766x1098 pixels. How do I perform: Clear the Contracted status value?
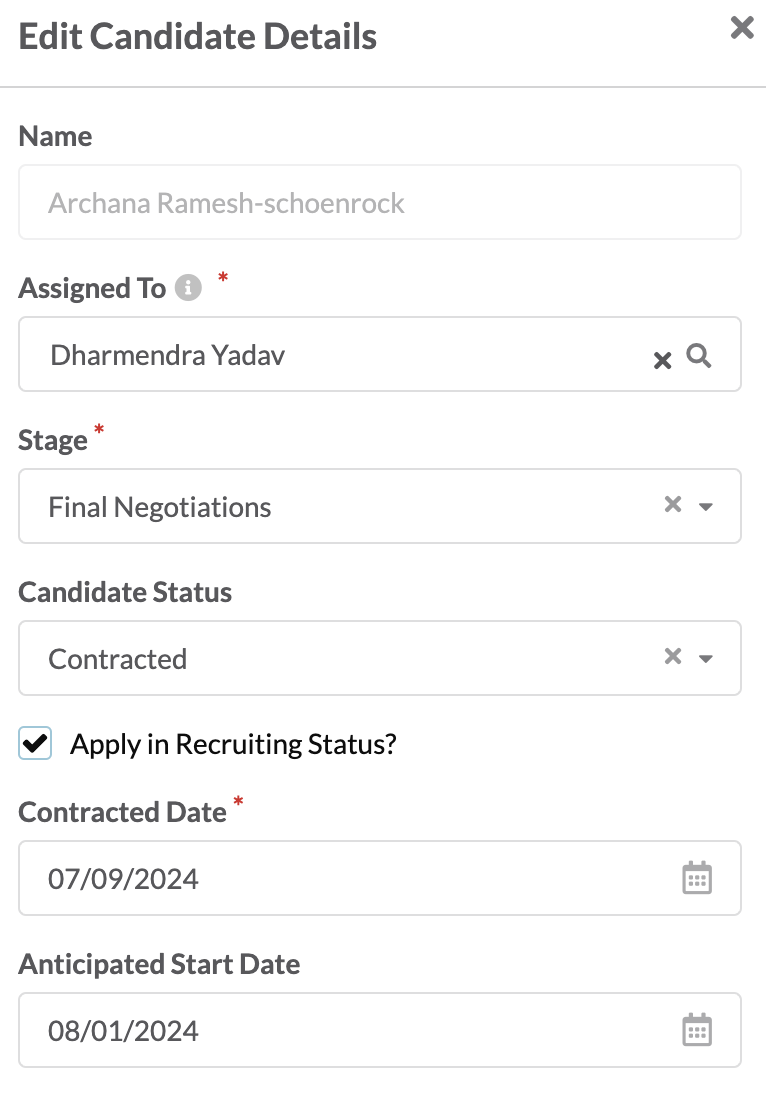(x=673, y=656)
